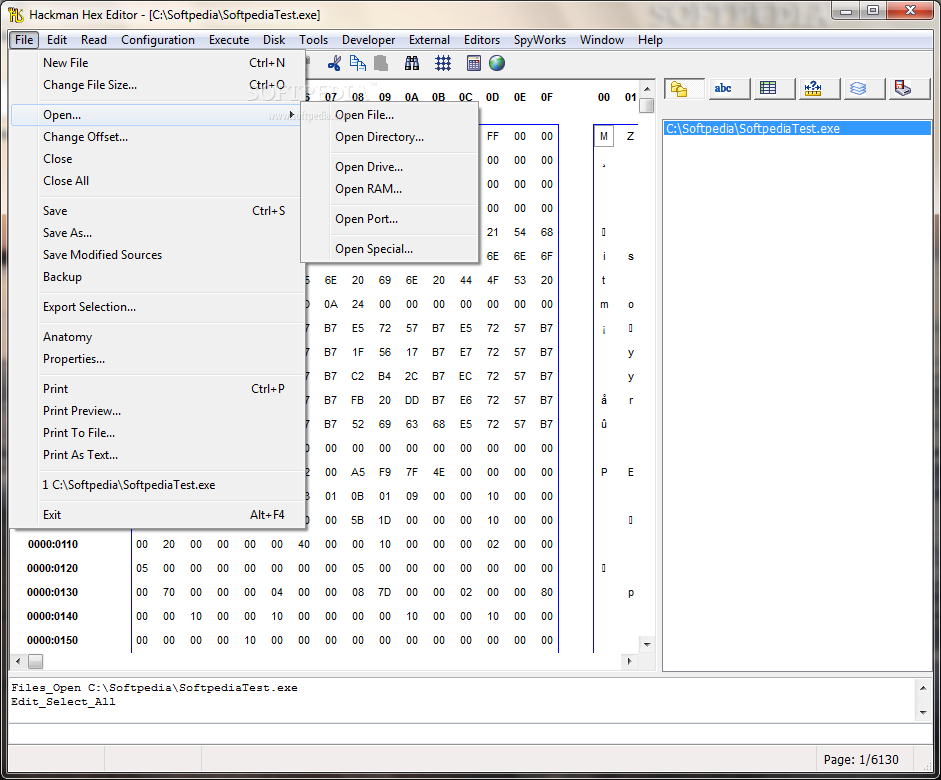The height and width of the screenshot is (780, 941).
Task: Choose Print As Text menu entry
Action: (156, 455)
